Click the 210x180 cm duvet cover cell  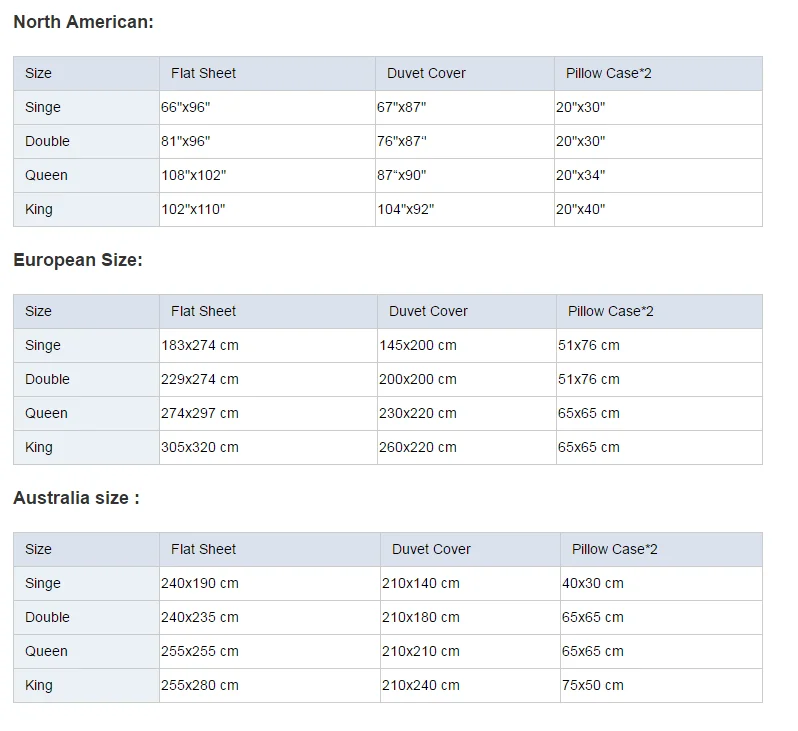coord(421,617)
